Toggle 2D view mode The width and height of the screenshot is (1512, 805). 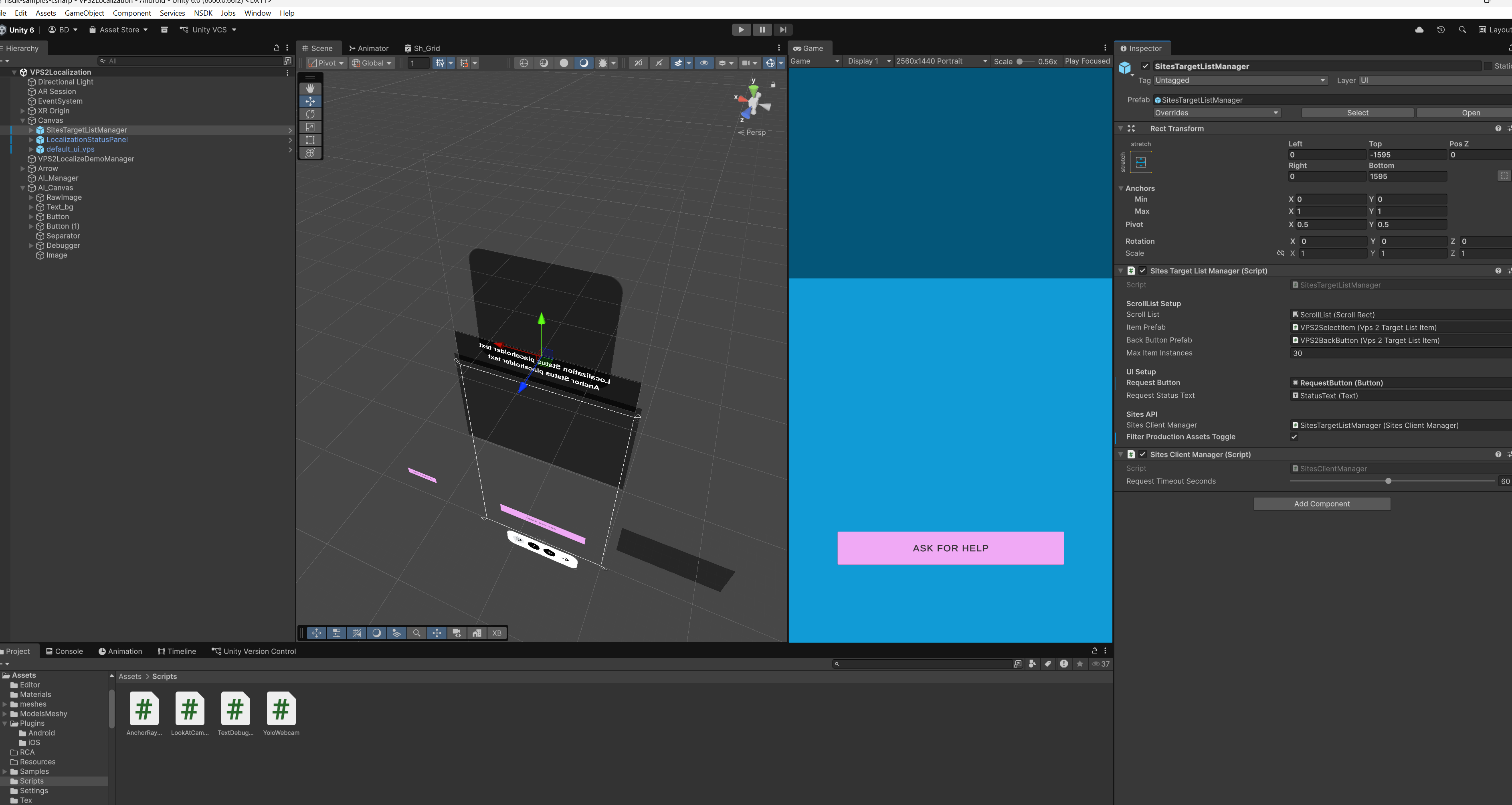(638, 63)
